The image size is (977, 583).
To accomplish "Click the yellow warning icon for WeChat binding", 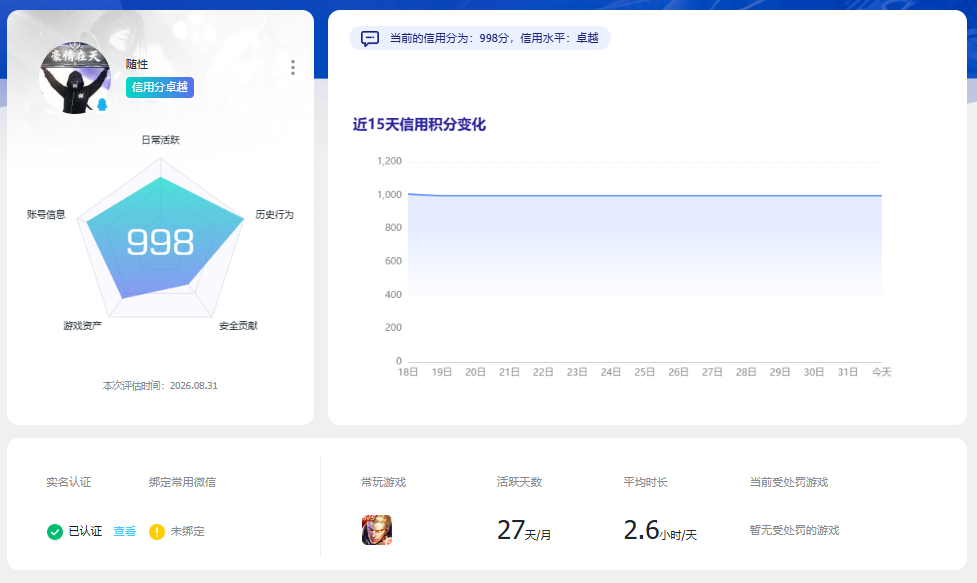I will point(157,531).
